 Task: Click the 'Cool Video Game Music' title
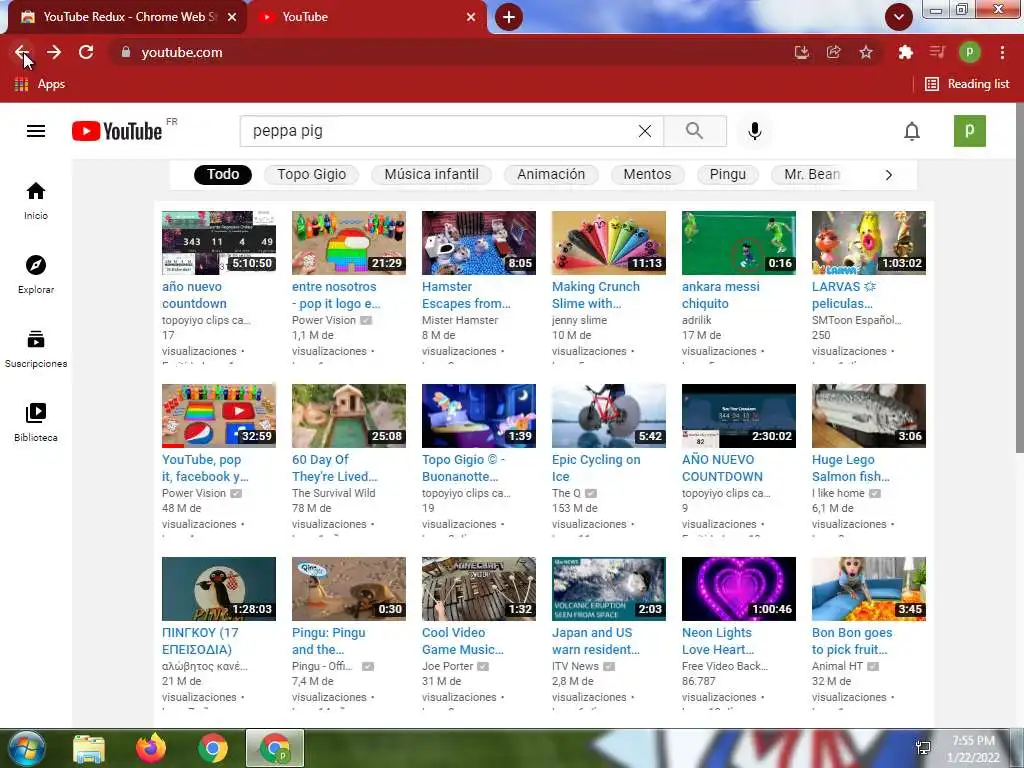462,641
